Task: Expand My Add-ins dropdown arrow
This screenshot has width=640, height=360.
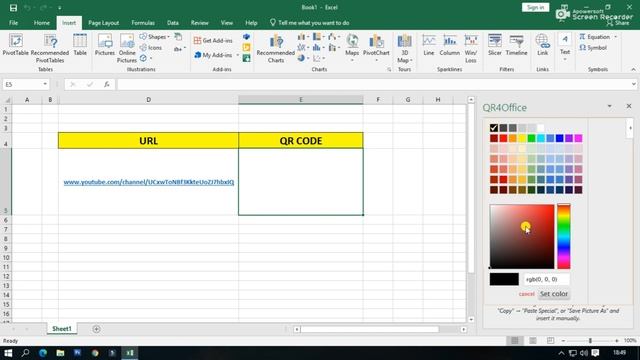Action: pyautogui.click(x=238, y=55)
